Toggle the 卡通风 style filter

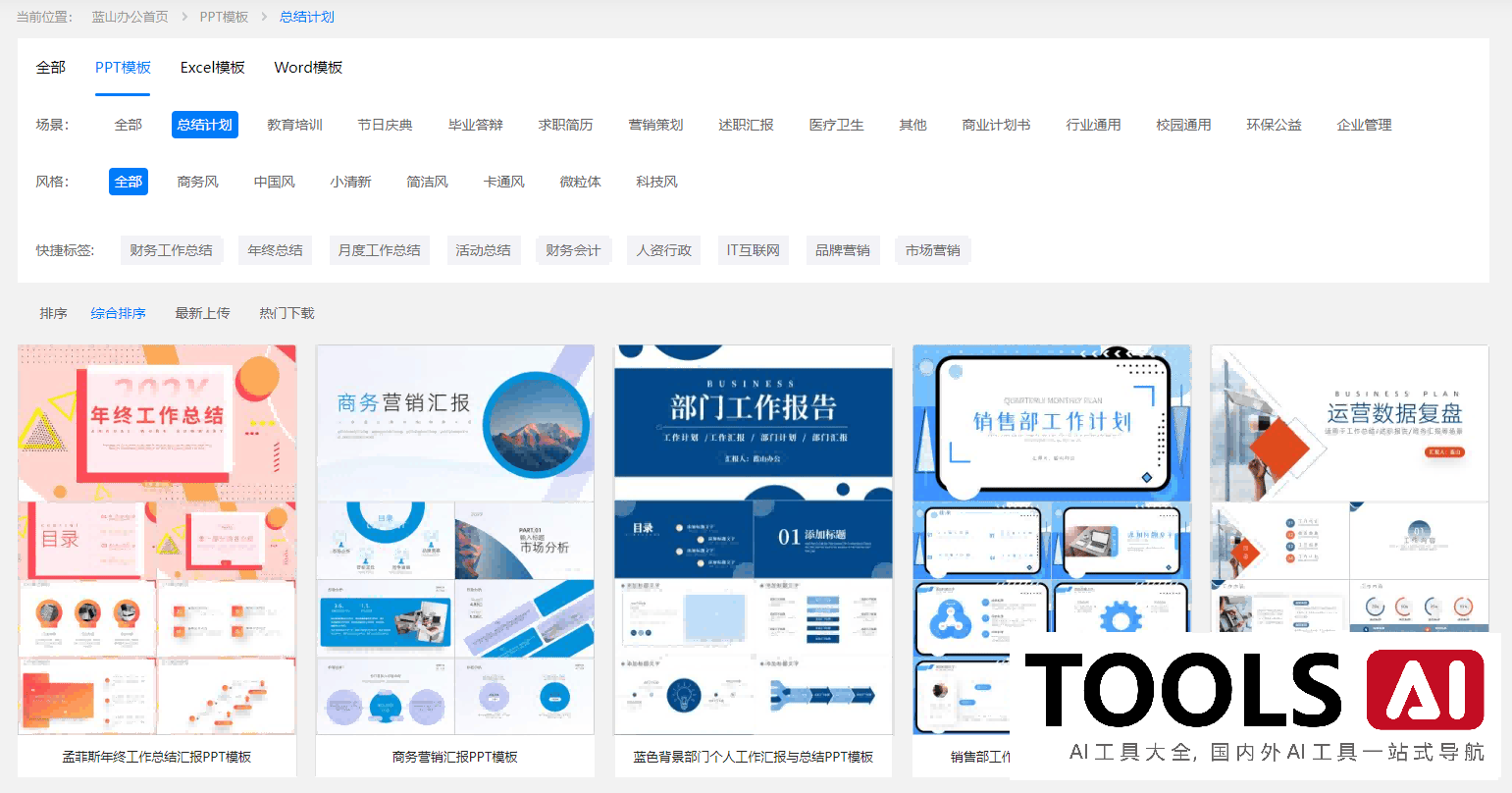[503, 182]
